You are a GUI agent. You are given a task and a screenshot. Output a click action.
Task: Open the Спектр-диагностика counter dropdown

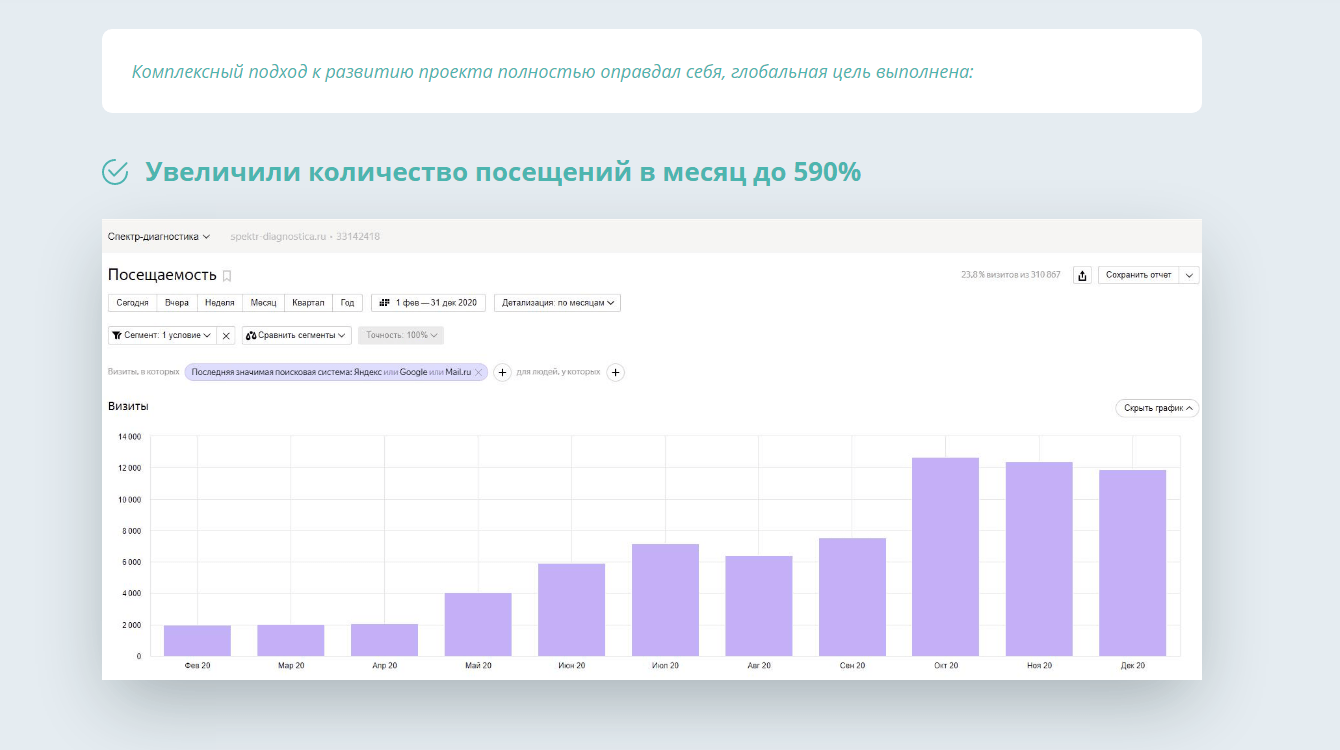pyautogui.click(x=159, y=237)
